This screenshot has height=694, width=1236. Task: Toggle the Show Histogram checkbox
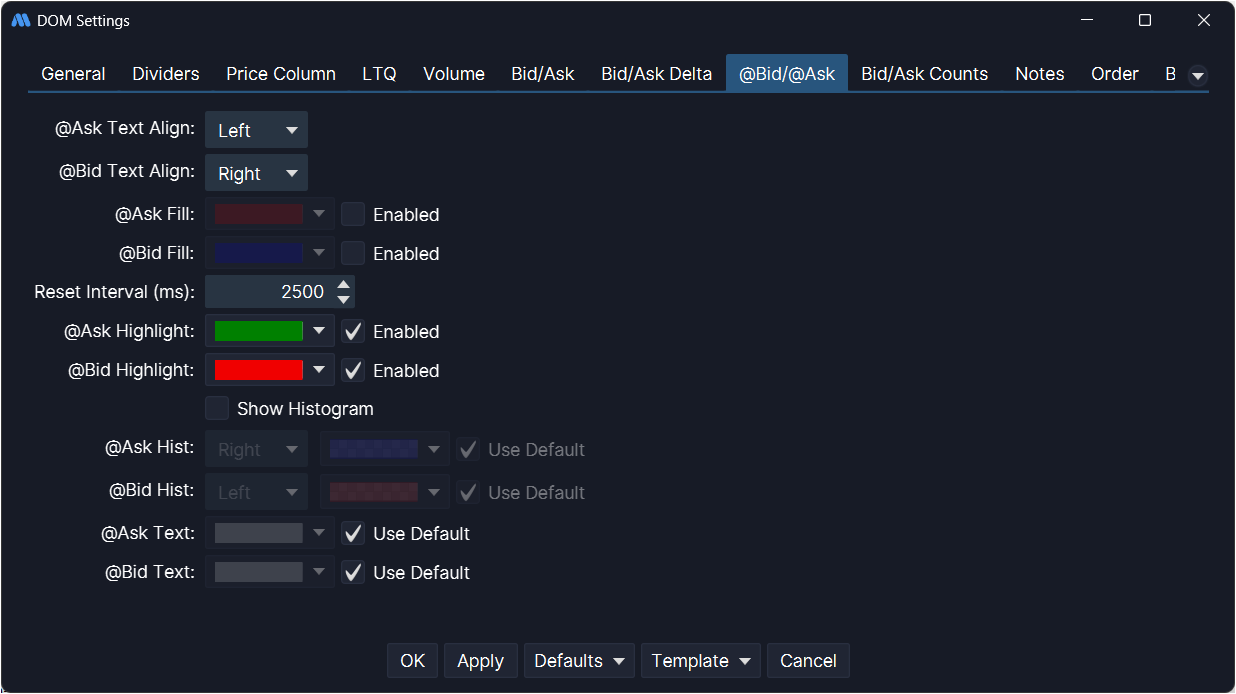pos(217,409)
